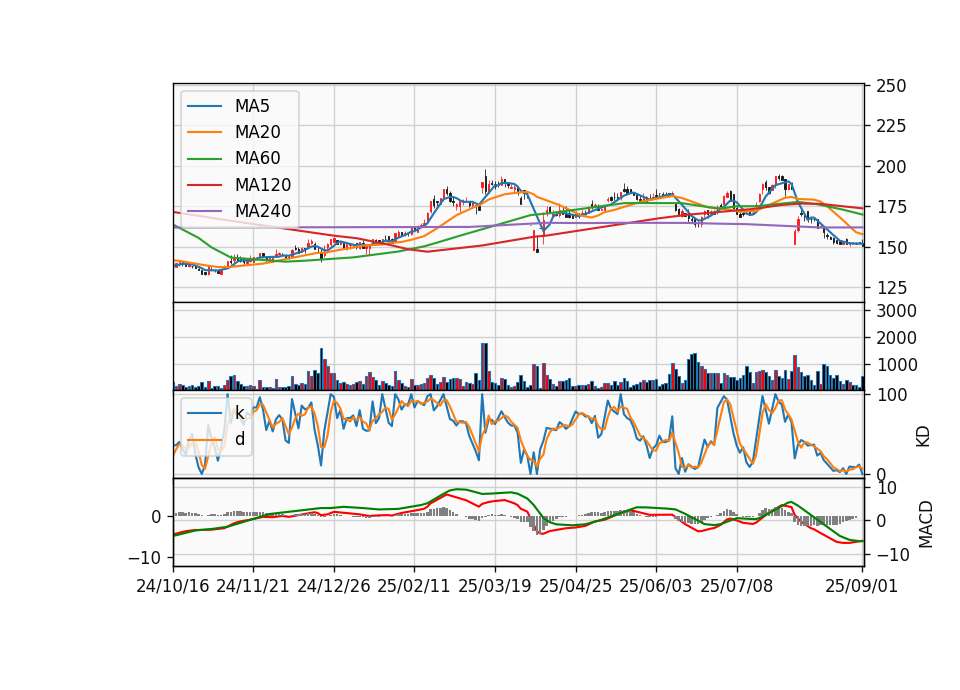Click the left MACD axis -10 label
Screen dimensions: 960x690
pyautogui.click(x=144, y=558)
